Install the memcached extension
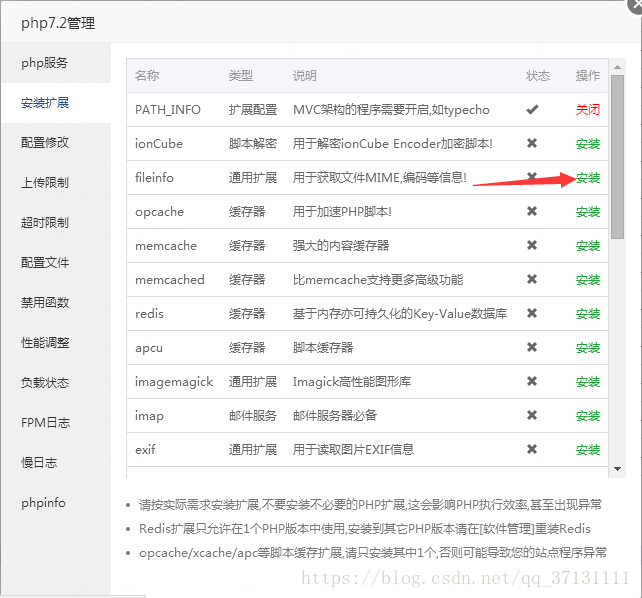 588,280
